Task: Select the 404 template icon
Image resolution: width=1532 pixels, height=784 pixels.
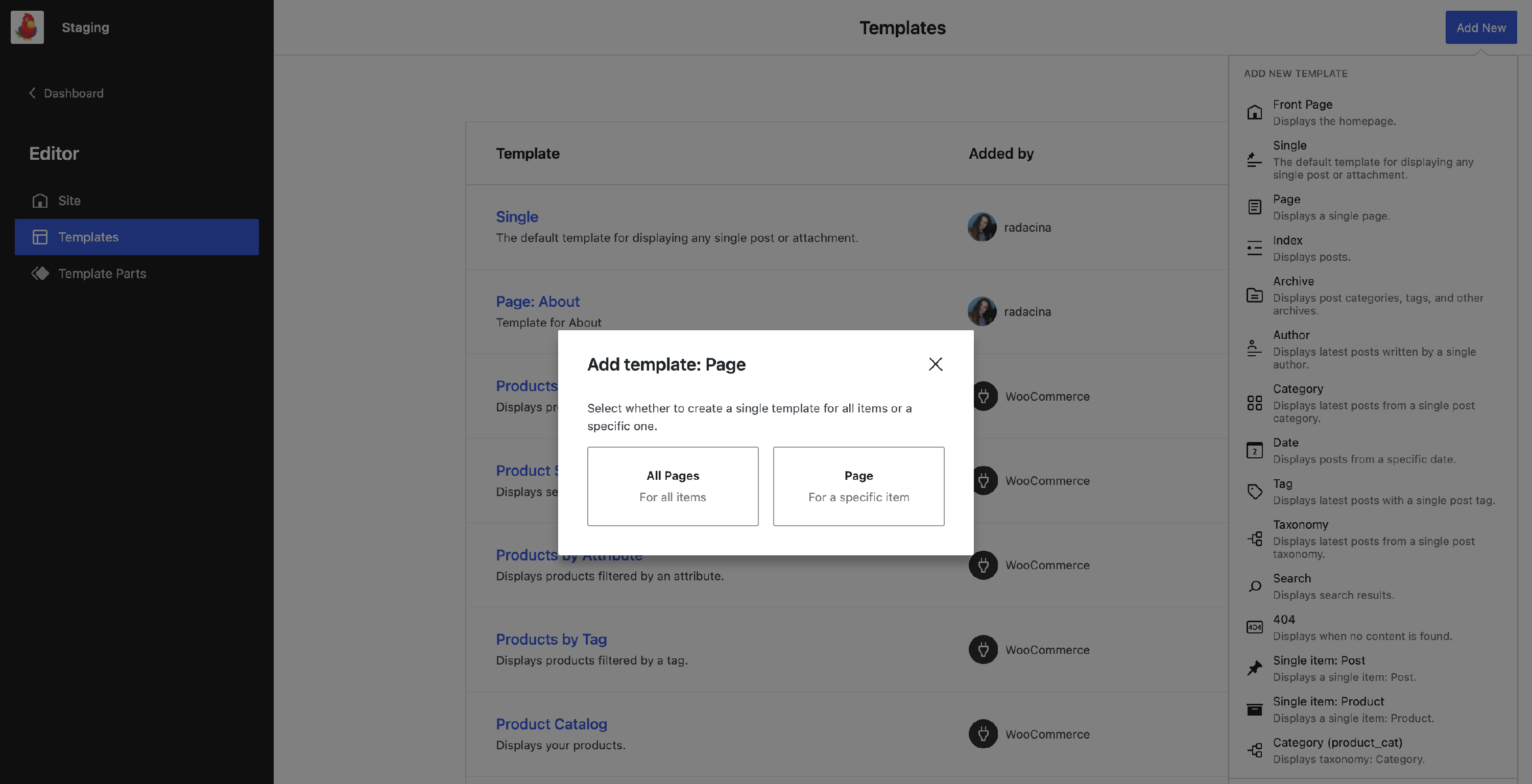Action: pyautogui.click(x=1254, y=627)
